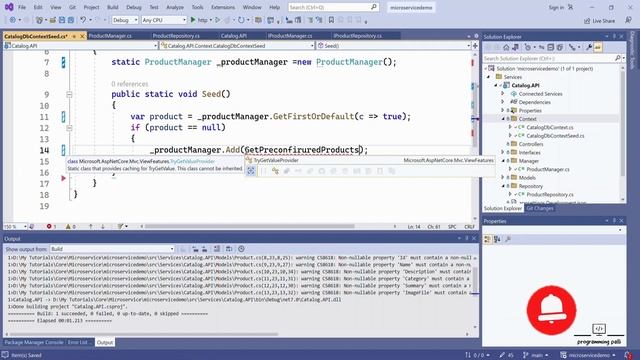The height and width of the screenshot is (360, 640).
Task: Open the Extensions menu
Action: 223,7
